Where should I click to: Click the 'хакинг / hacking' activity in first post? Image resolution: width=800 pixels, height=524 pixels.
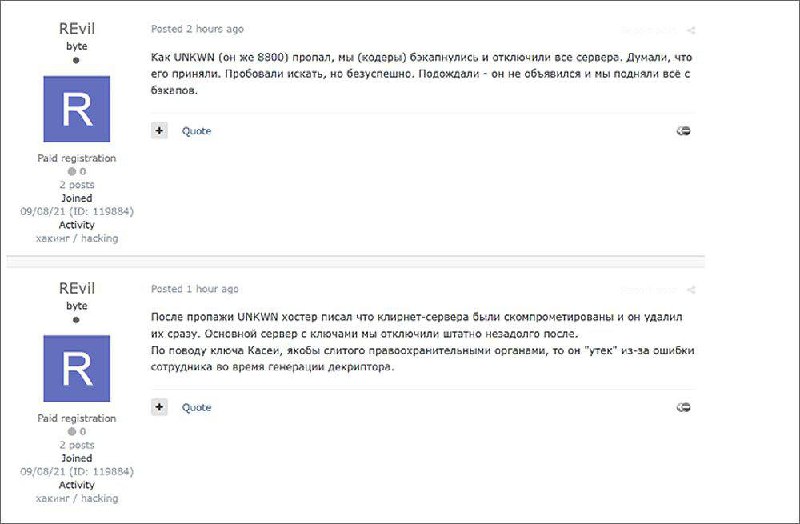click(77, 238)
